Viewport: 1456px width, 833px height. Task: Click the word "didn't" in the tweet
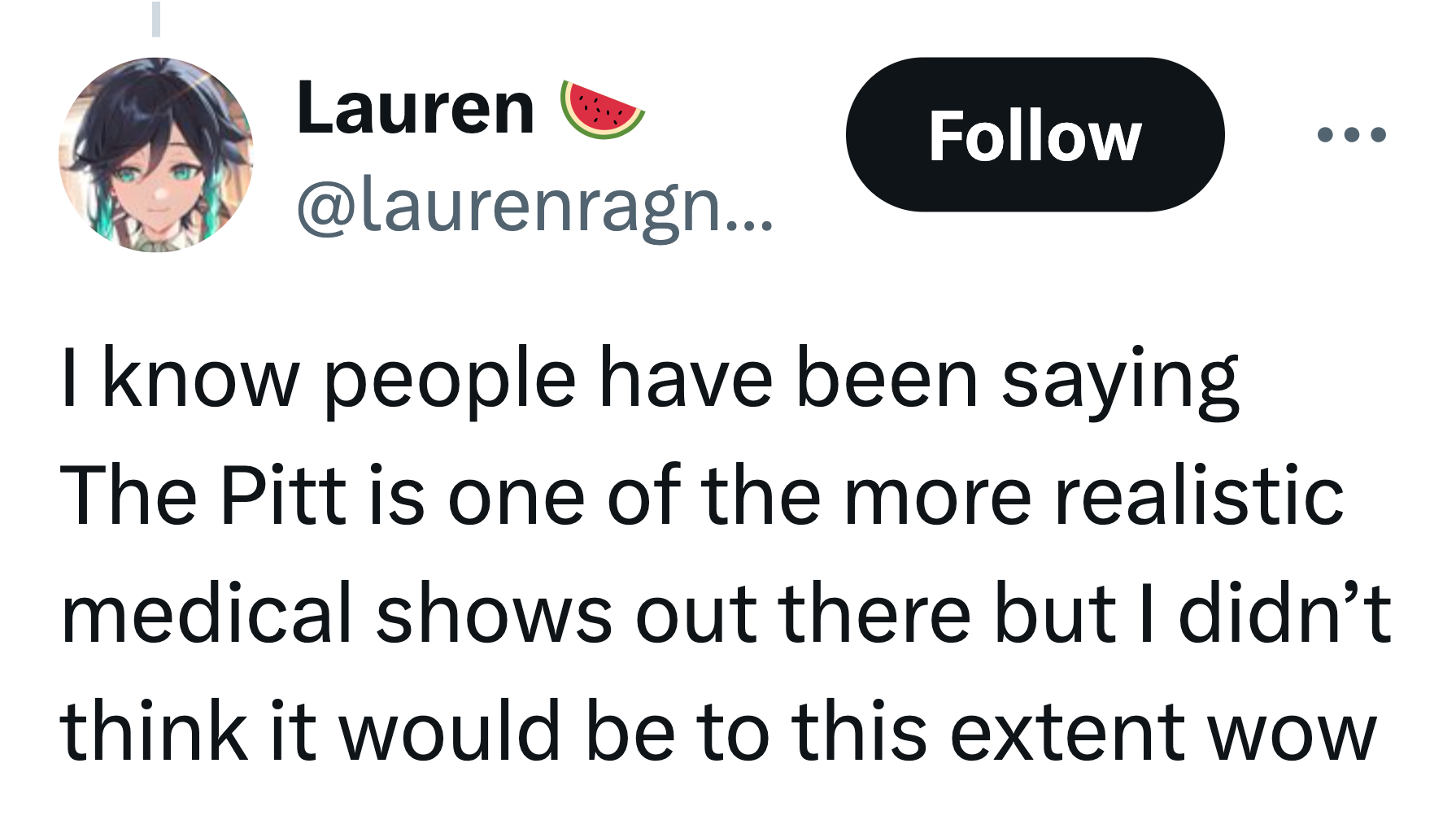1285,613
